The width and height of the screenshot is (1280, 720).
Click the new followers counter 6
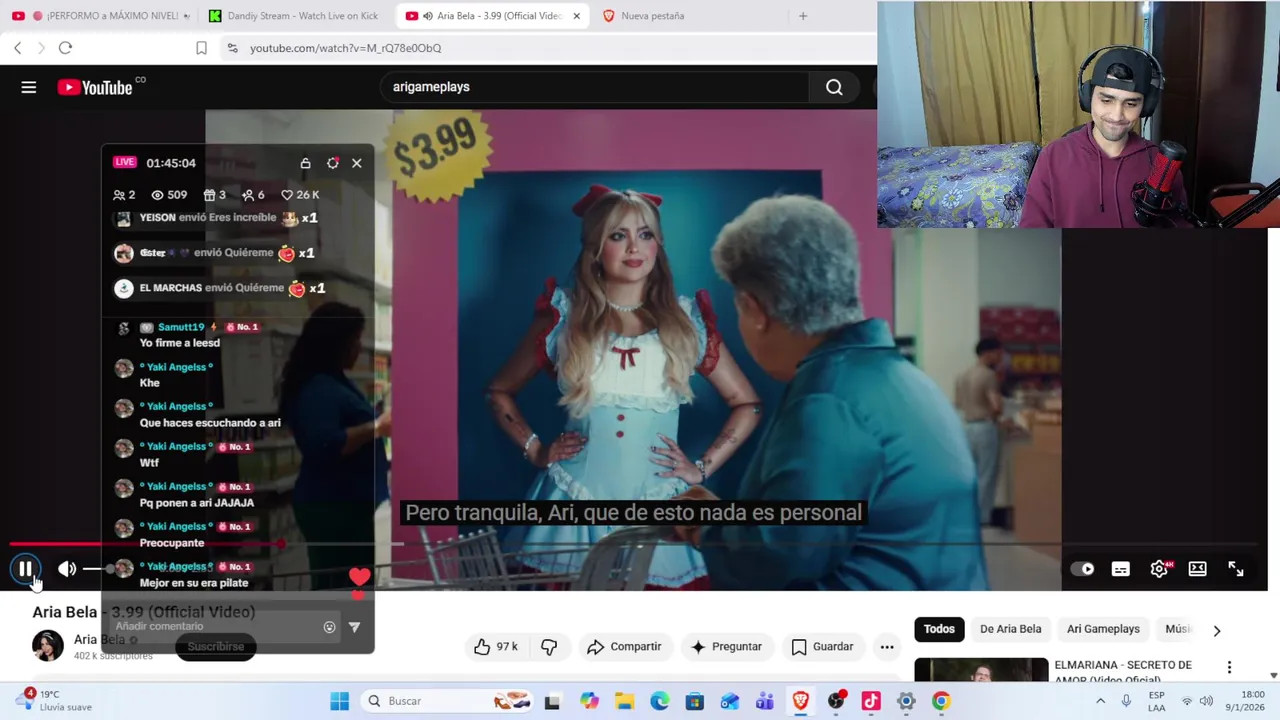pyautogui.click(x=253, y=195)
